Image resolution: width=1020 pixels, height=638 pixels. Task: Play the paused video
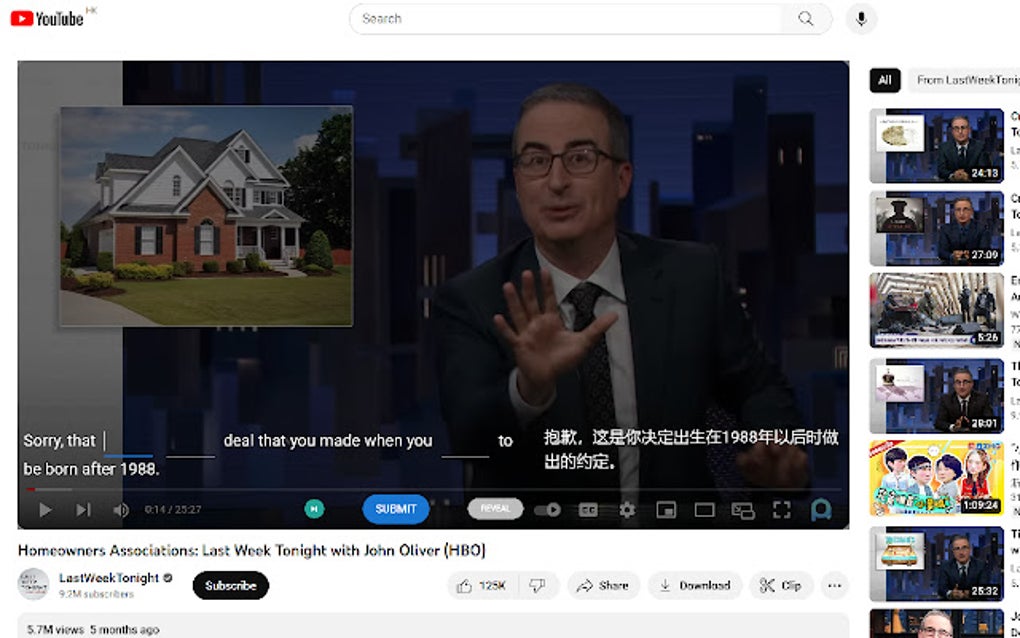tap(45, 510)
